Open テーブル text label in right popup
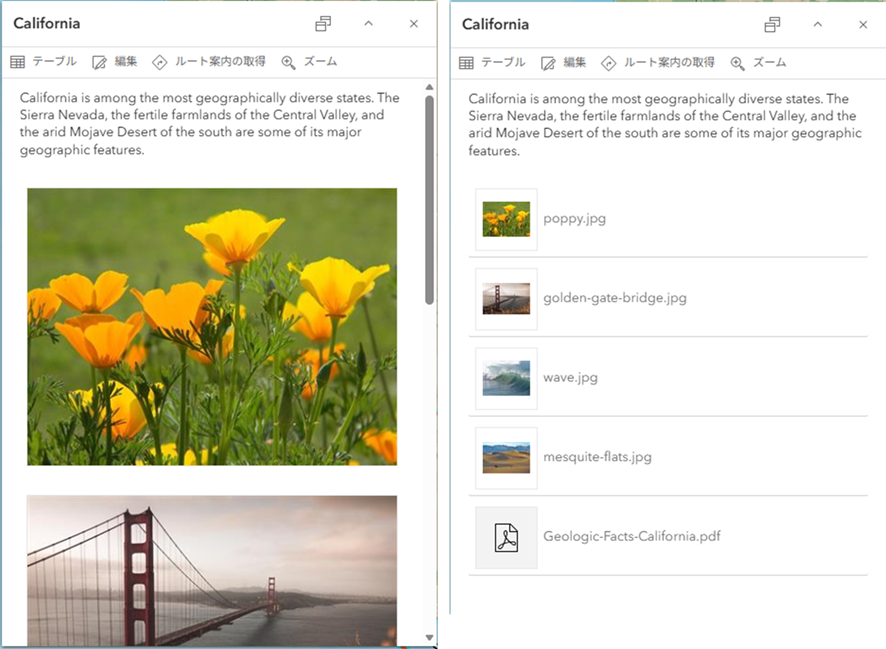The height and width of the screenshot is (649, 886). [503, 63]
